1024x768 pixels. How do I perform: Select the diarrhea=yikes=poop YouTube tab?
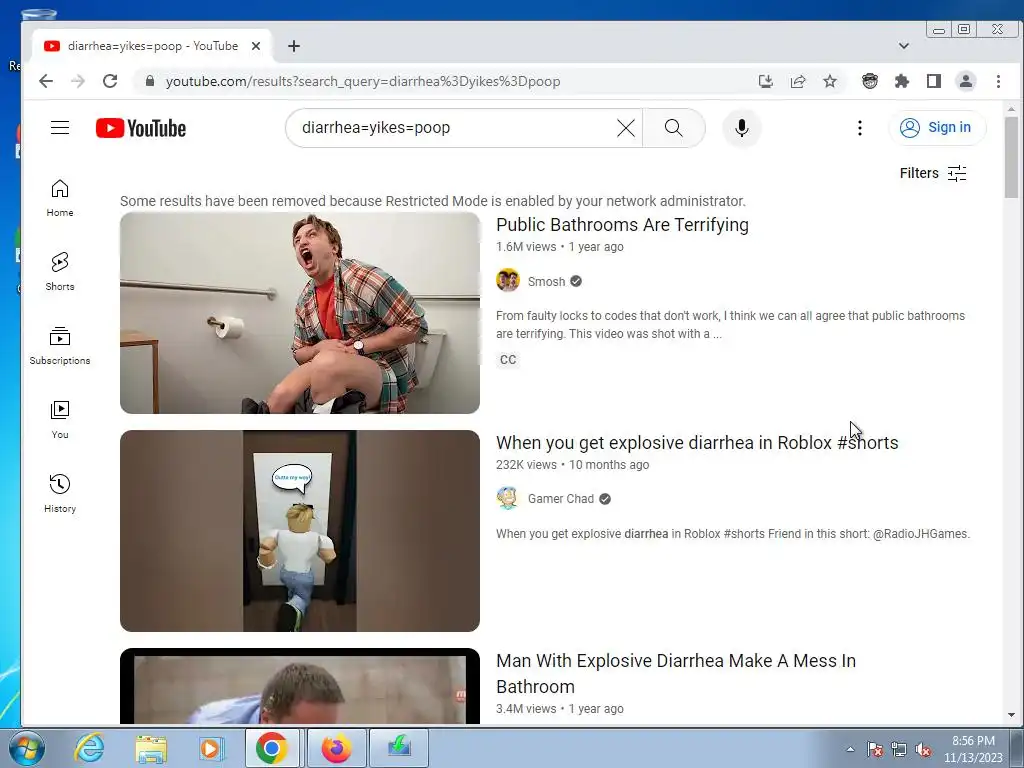[x=153, y=46]
